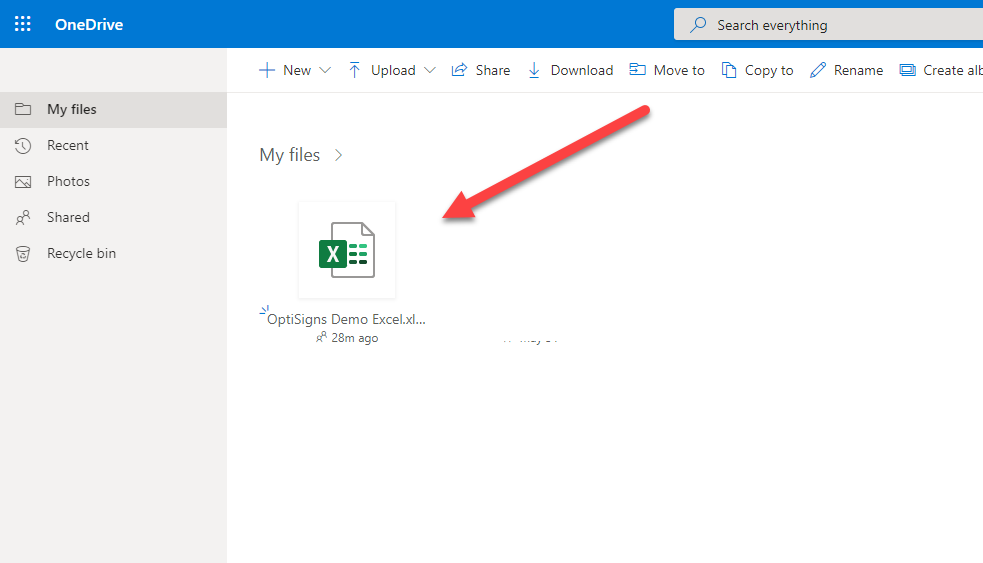Select the Move to command

[667, 70]
